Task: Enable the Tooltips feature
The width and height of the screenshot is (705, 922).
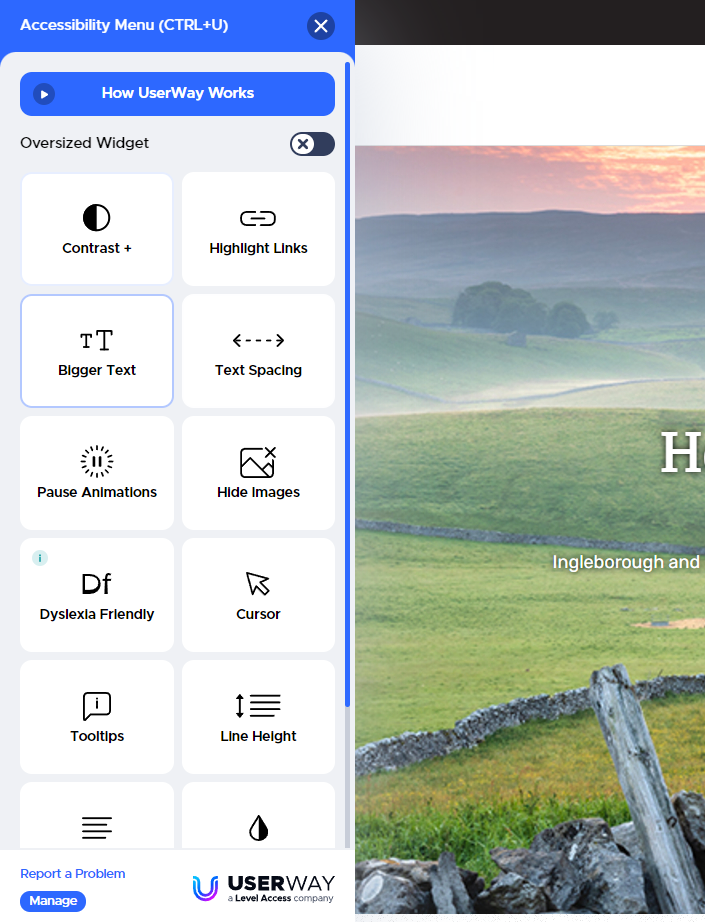Action: 97,717
